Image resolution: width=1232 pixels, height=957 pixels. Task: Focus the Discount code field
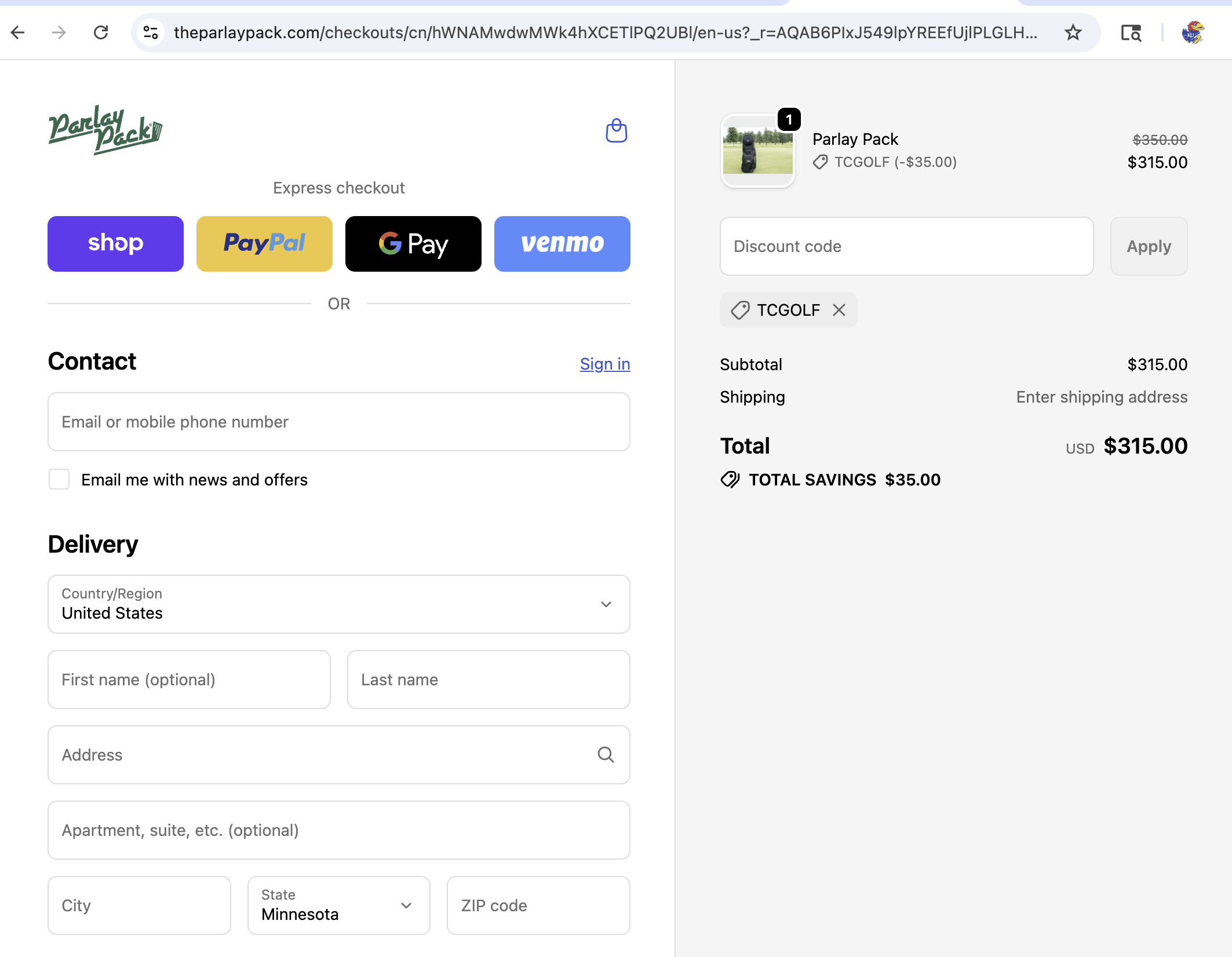point(906,246)
